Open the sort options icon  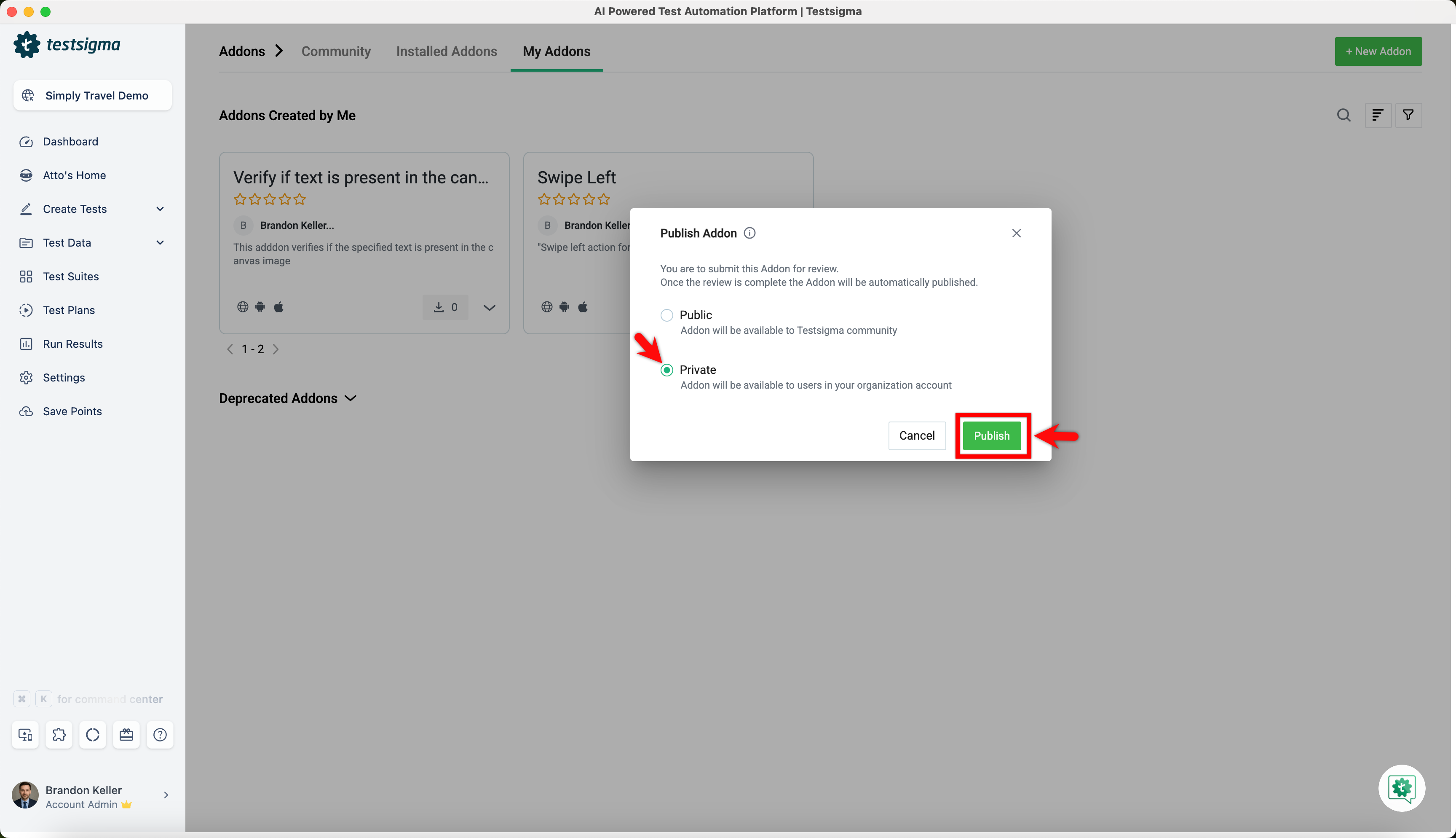tap(1378, 115)
